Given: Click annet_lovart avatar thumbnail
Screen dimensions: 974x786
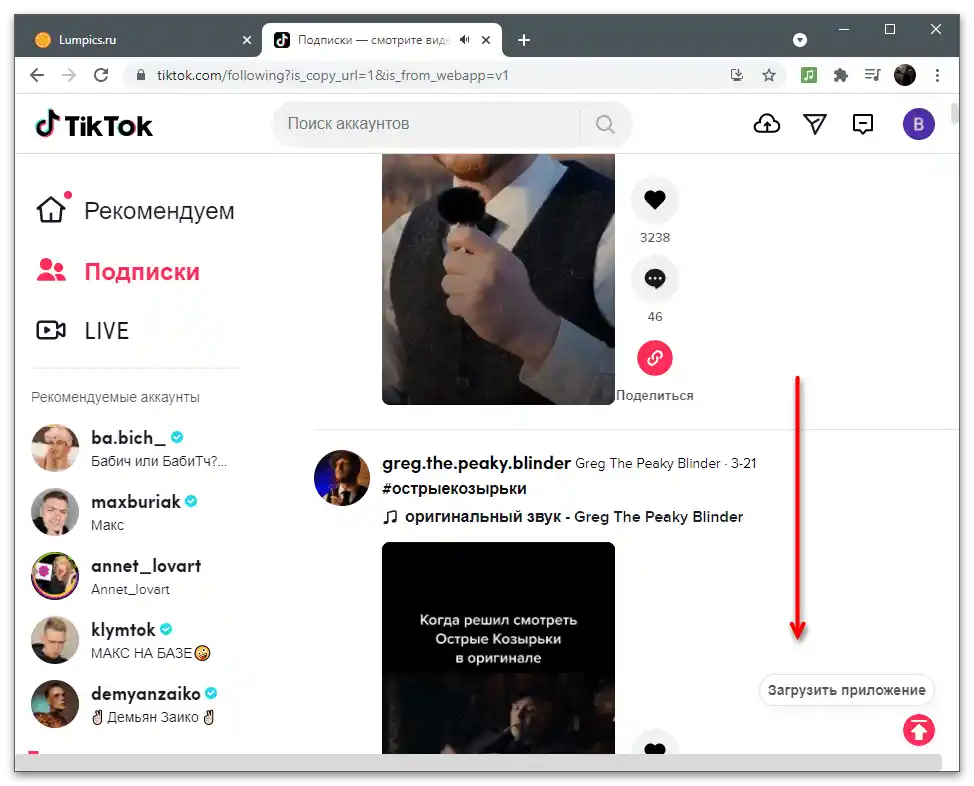Looking at the screenshot, I should (x=55, y=576).
